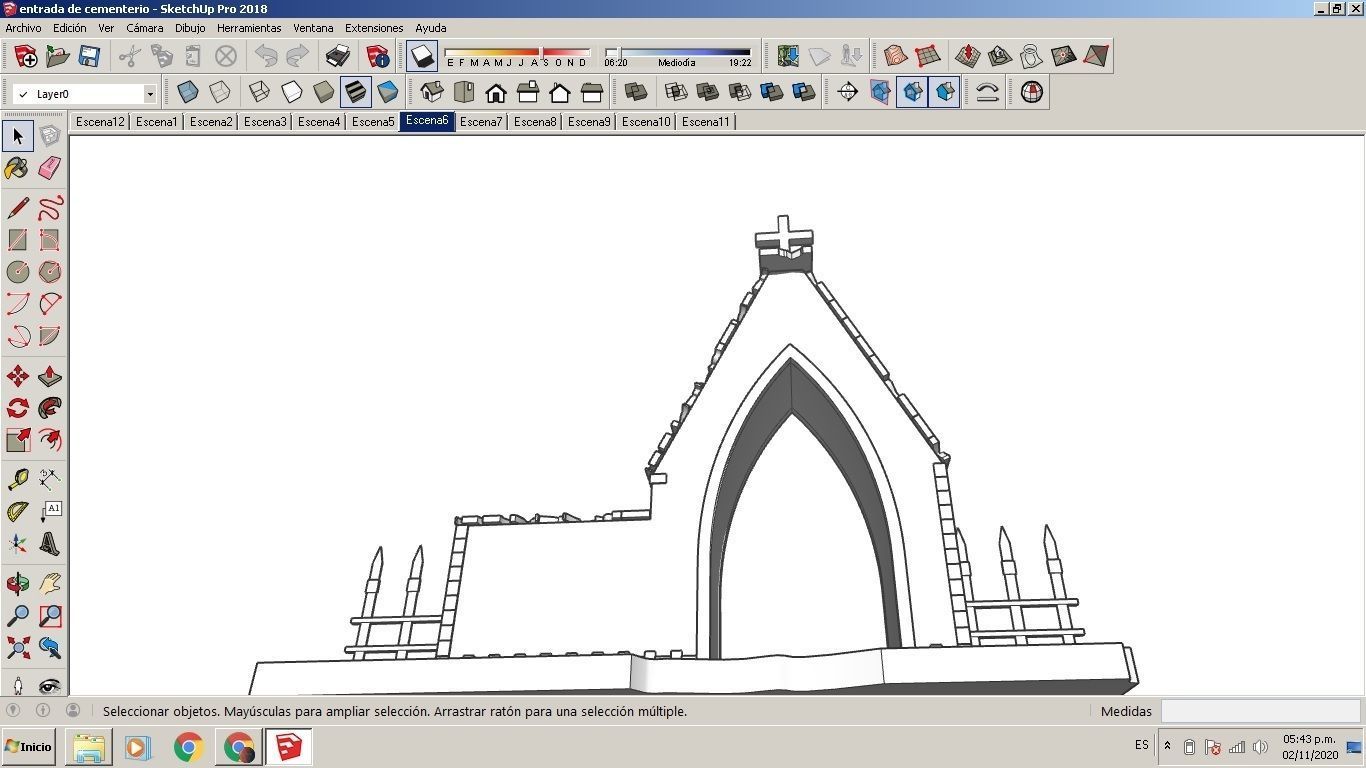The height and width of the screenshot is (768, 1366).
Task: Switch to Wireframe style
Action: (259, 93)
